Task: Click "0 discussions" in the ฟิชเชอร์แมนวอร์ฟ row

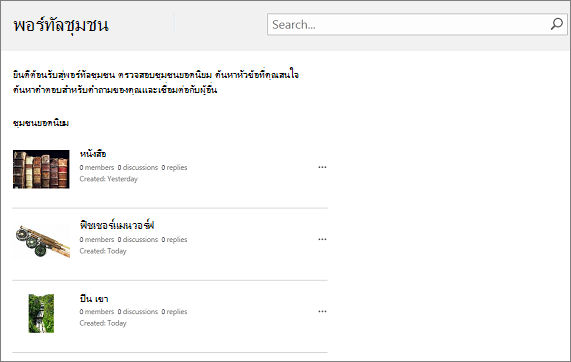Action: tap(138, 240)
